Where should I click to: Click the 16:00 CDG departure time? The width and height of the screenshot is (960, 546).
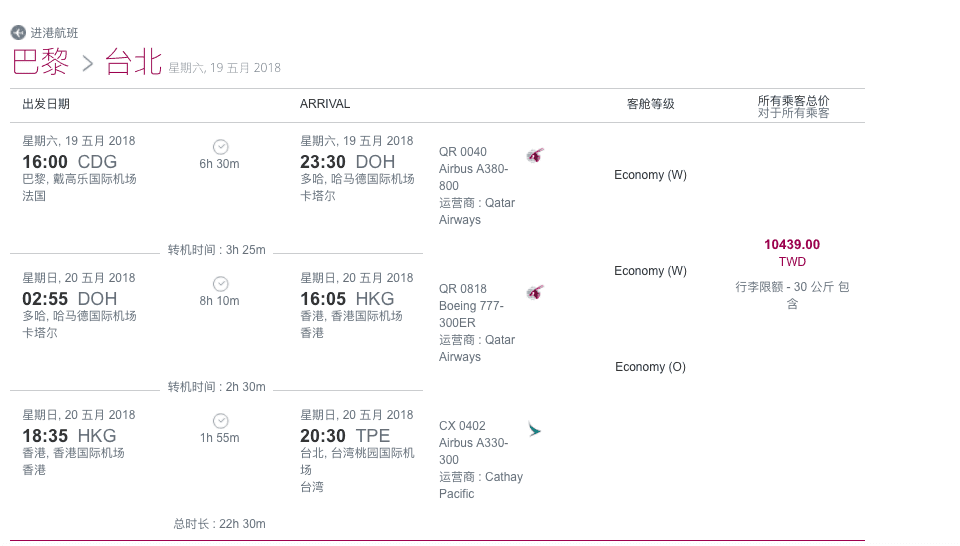69,162
